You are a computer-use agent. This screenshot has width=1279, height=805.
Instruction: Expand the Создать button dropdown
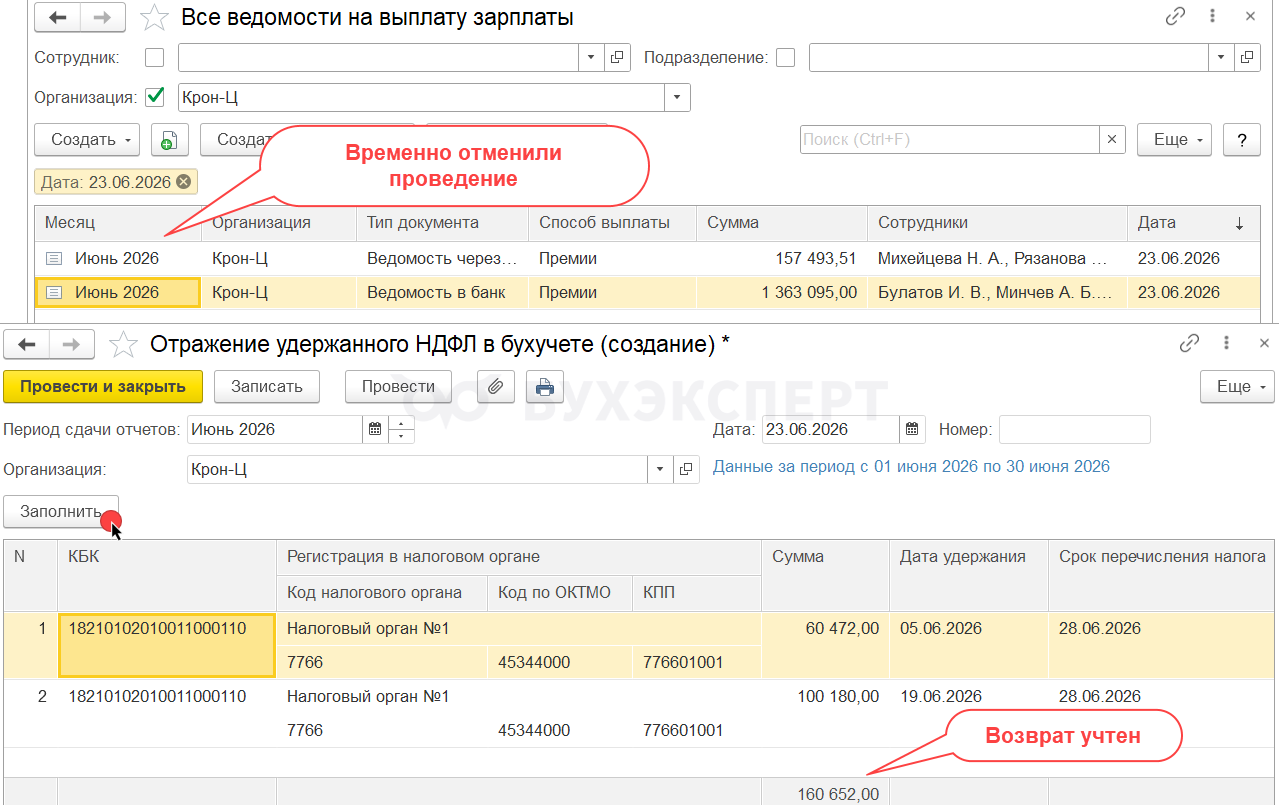click(87, 140)
